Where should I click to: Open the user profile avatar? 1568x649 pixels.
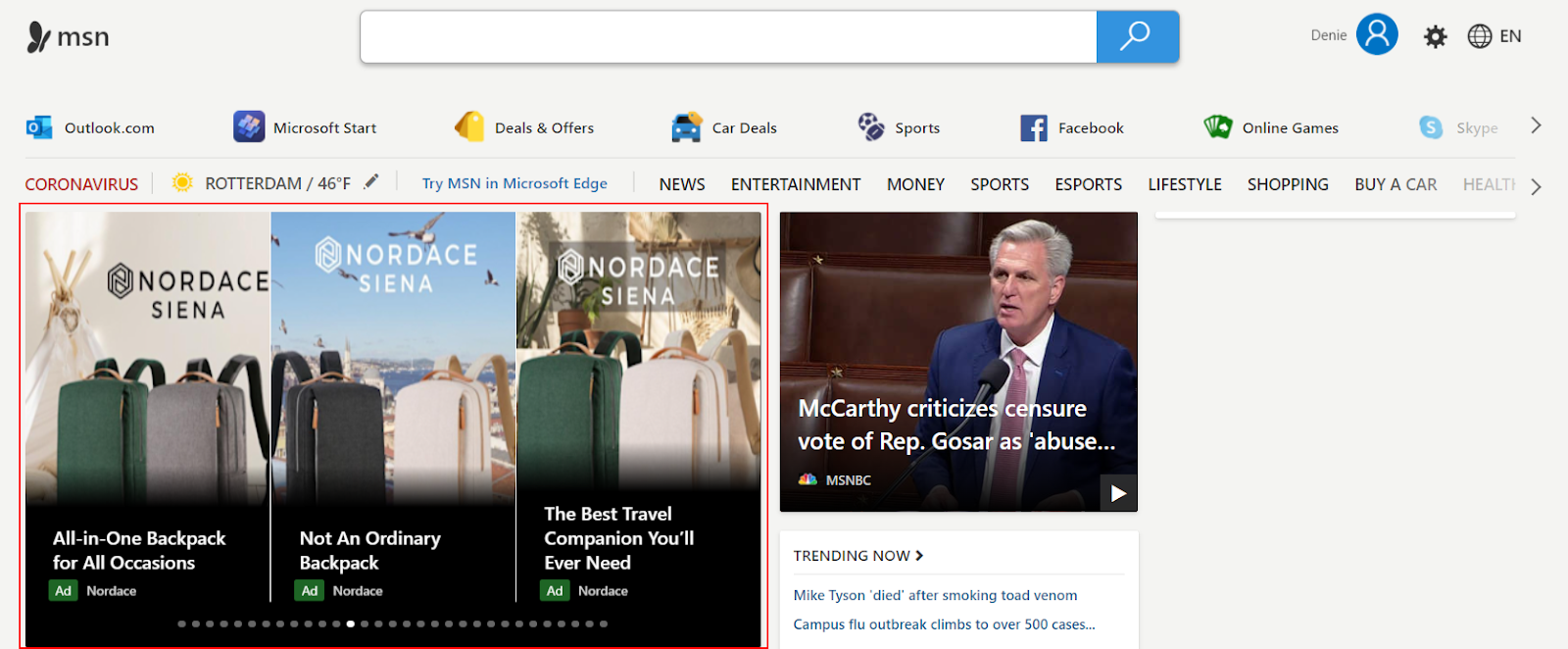pos(1377,35)
